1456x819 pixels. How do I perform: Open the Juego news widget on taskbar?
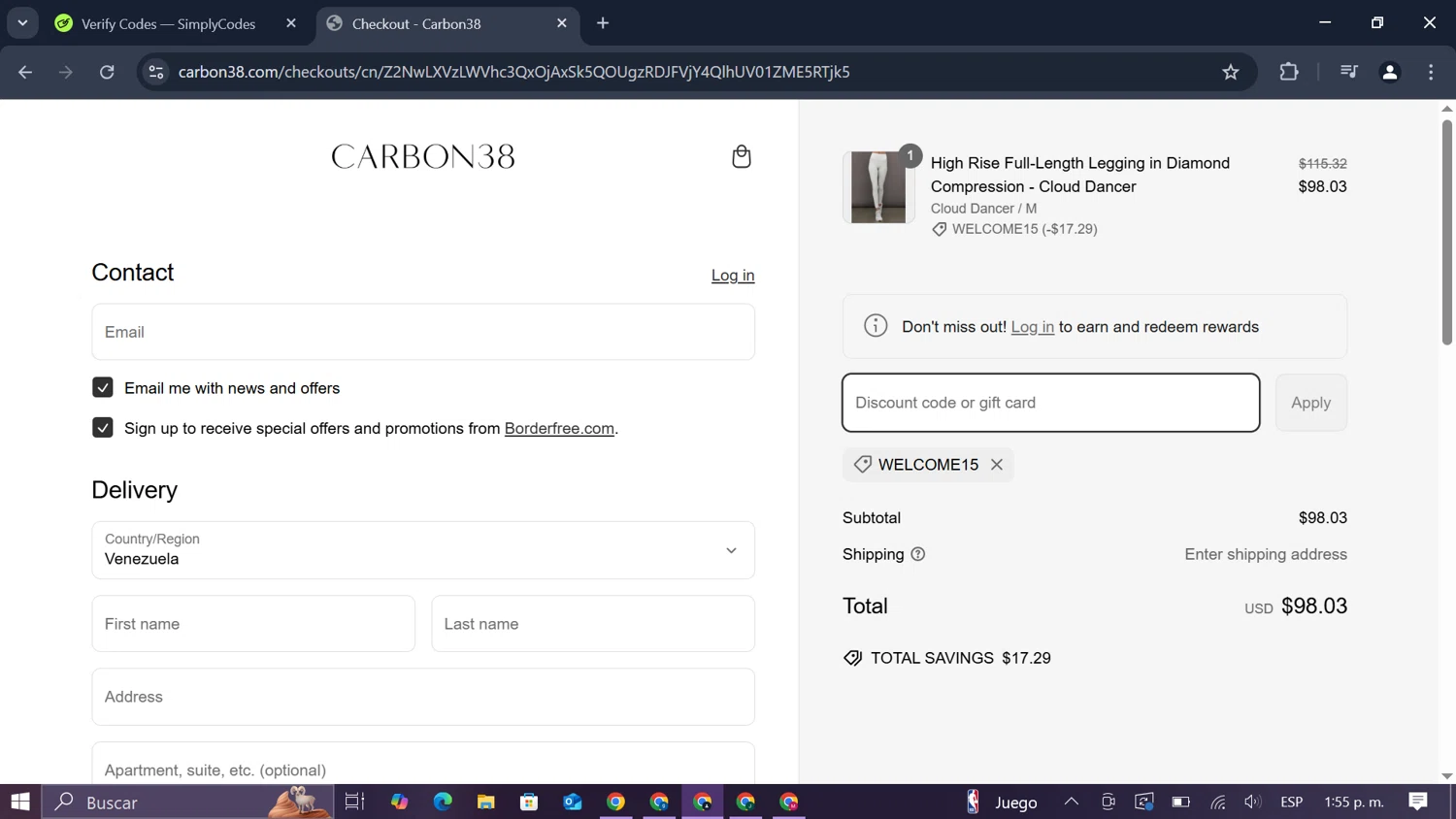coord(1003,802)
